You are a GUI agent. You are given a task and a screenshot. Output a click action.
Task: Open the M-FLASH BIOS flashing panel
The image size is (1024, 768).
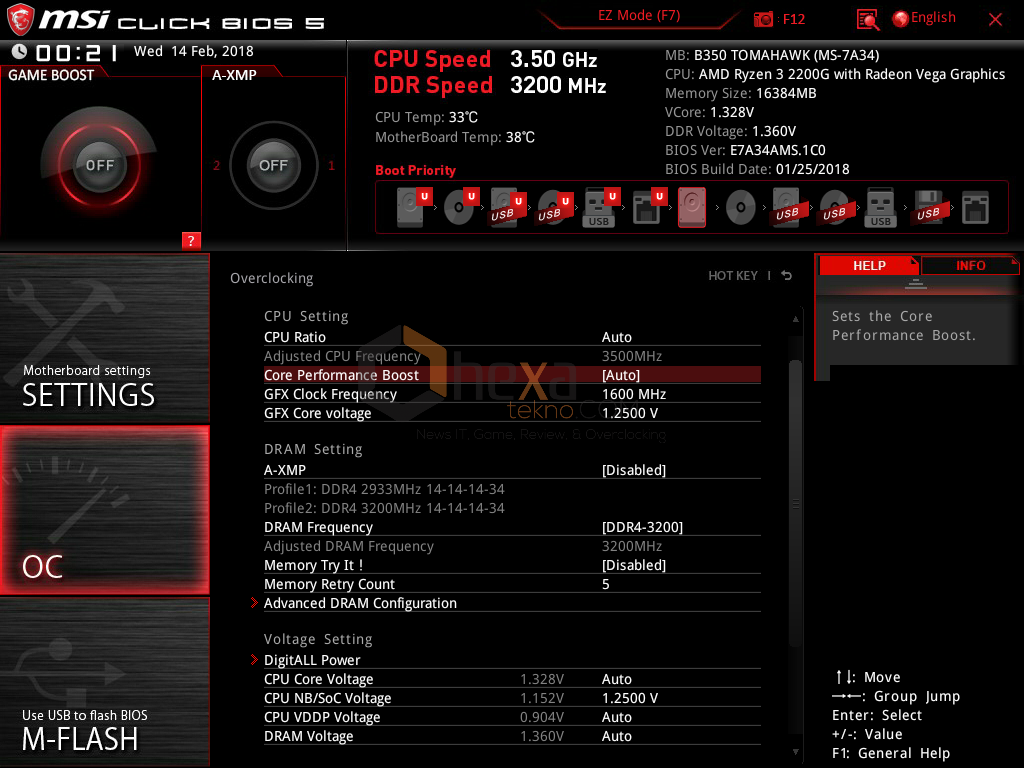[x=104, y=682]
